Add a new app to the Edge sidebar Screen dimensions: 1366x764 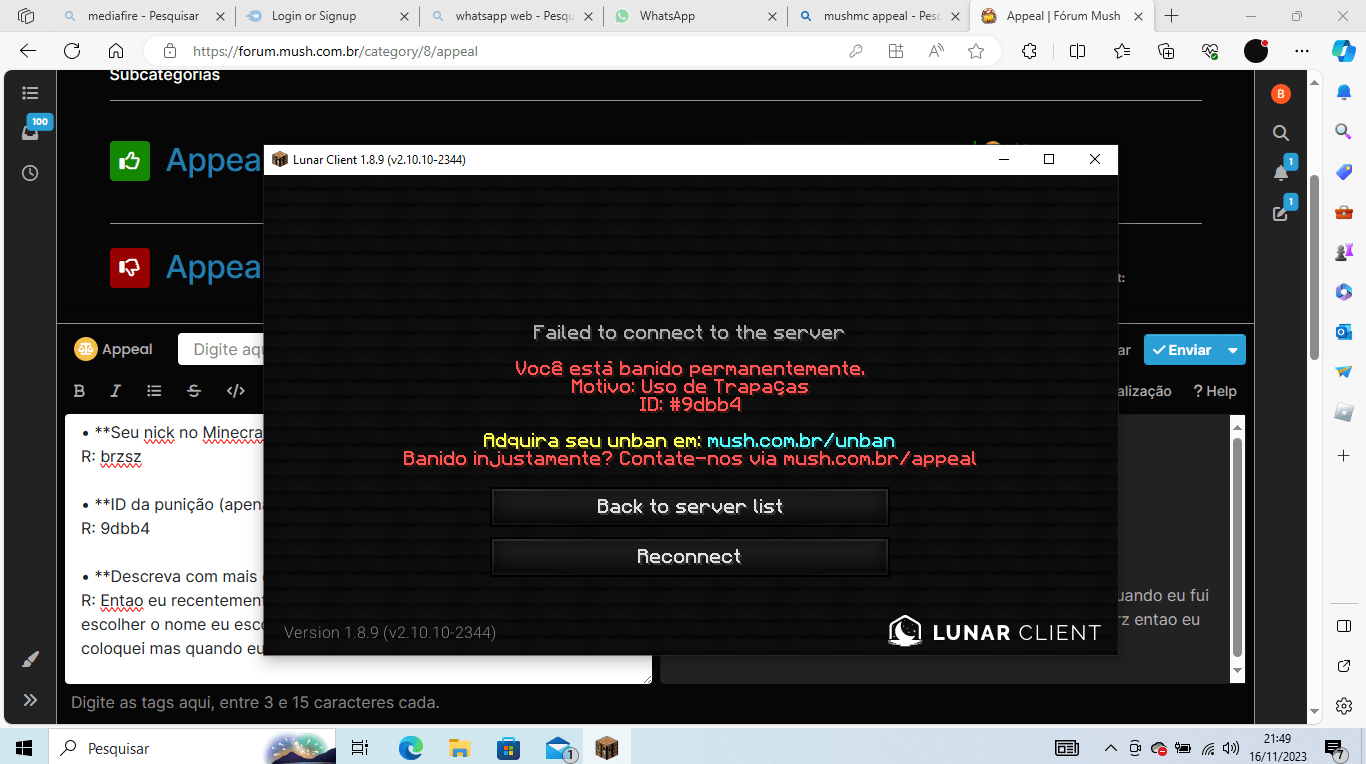[x=1344, y=456]
